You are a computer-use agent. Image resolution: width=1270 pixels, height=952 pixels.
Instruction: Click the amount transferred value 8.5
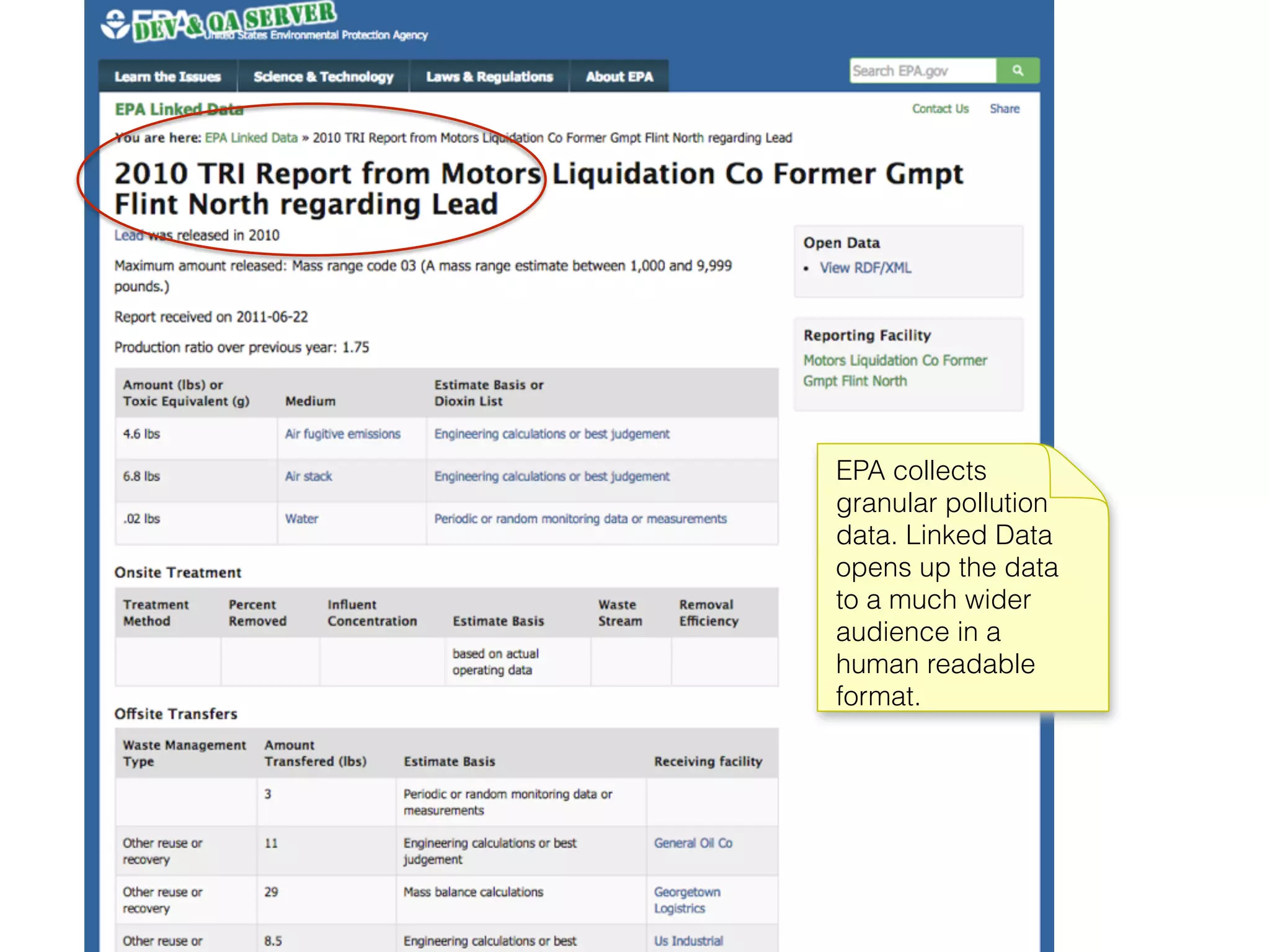[273, 941]
